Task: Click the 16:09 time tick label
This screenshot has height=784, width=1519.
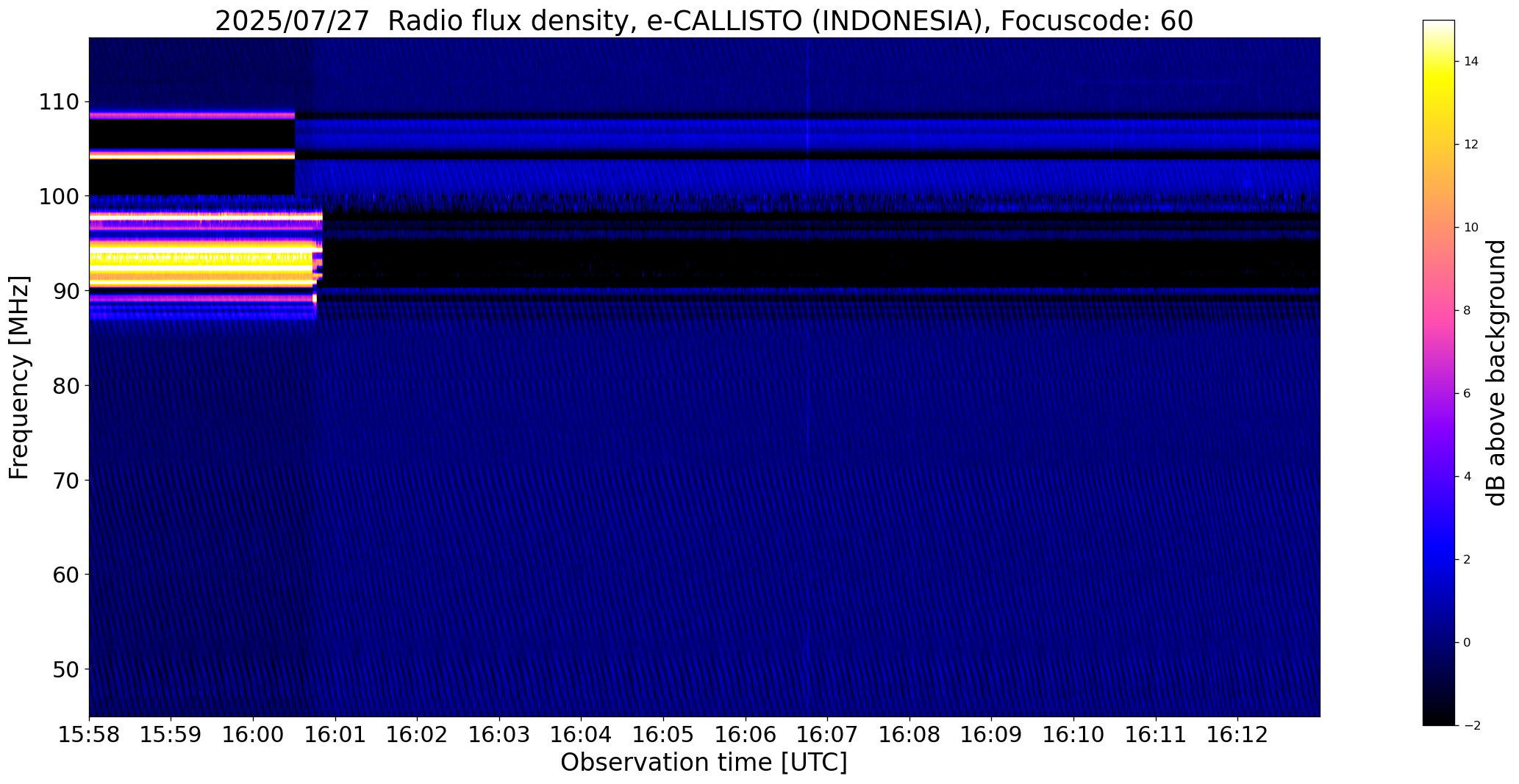Action: [x=992, y=734]
